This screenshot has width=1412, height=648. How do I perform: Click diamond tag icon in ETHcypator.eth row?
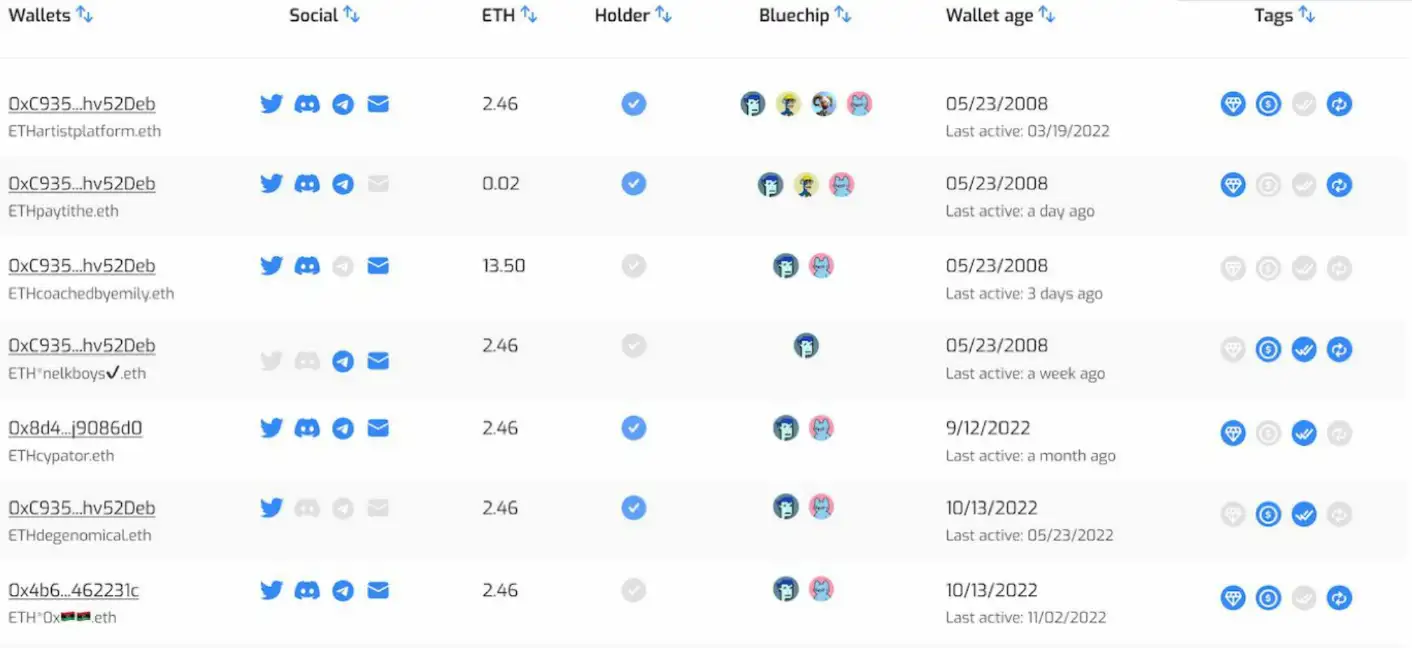(x=1233, y=433)
